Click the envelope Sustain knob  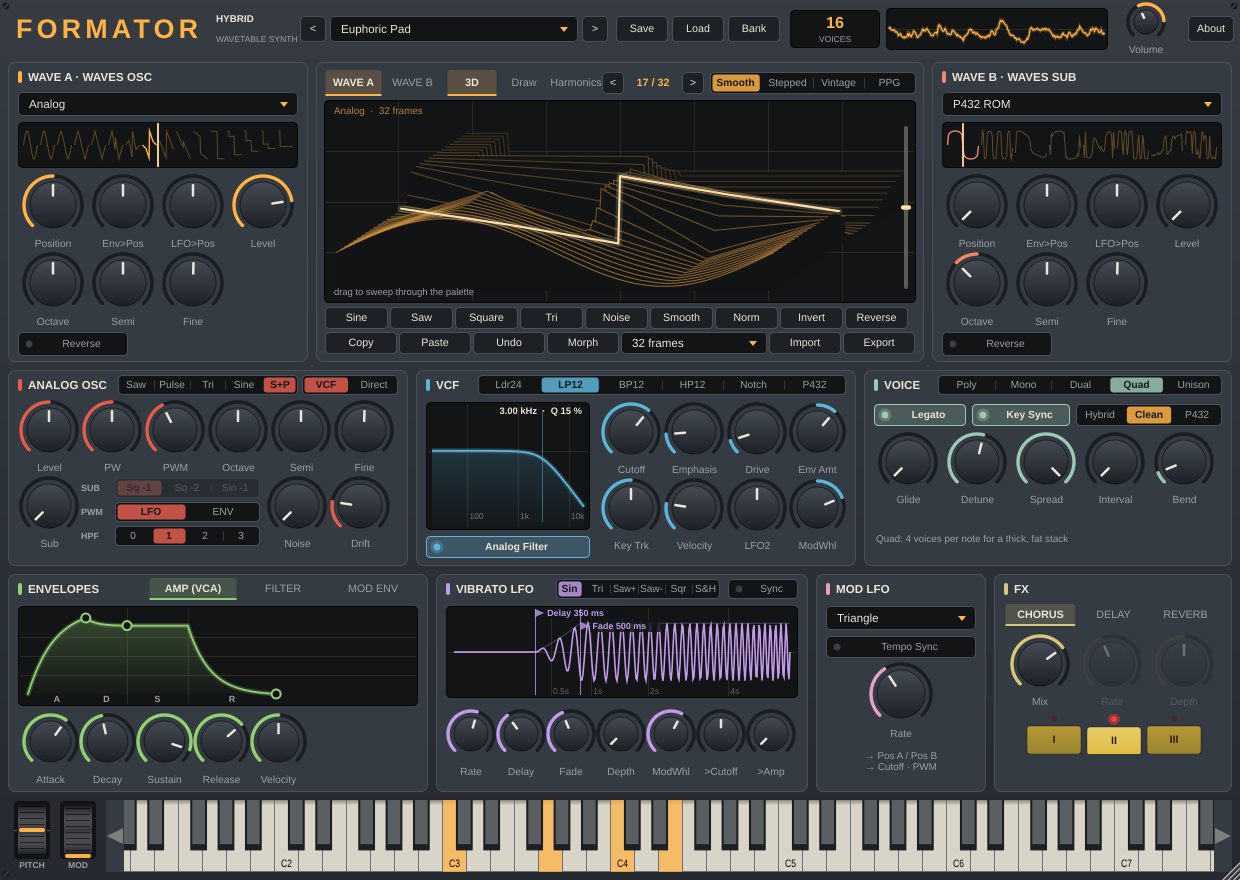[x=164, y=742]
